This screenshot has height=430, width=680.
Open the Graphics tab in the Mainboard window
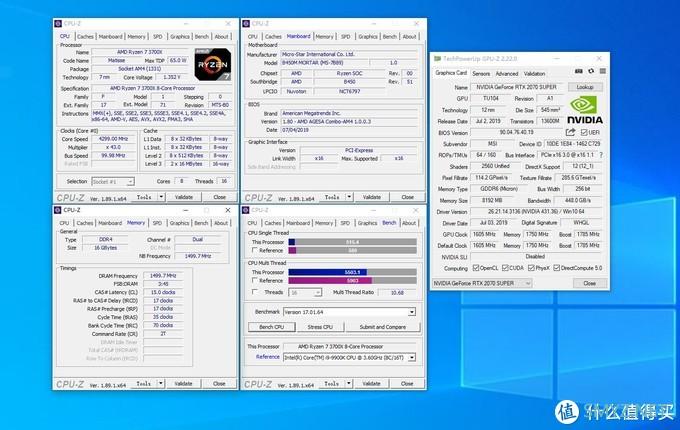[x=368, y=37]
